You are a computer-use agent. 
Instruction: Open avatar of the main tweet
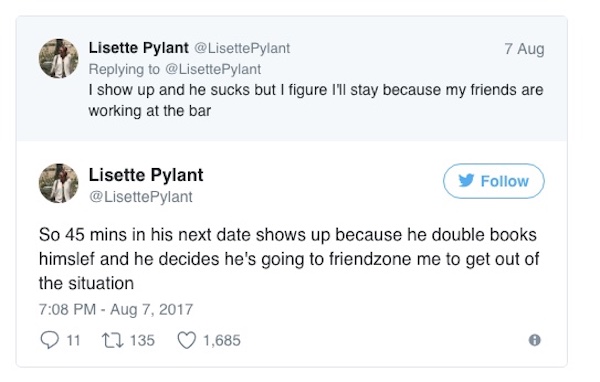[x=59, y=183]
